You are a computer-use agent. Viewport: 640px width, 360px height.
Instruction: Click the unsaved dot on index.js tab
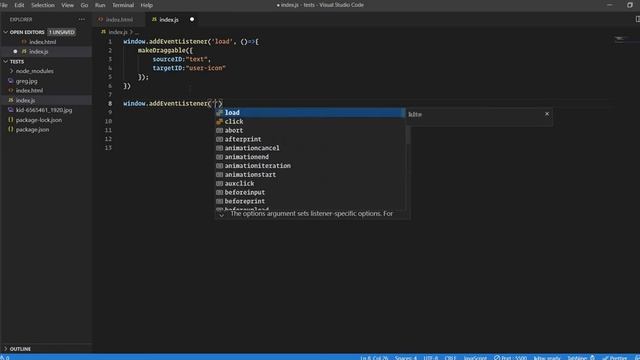[x=192, y=19]
